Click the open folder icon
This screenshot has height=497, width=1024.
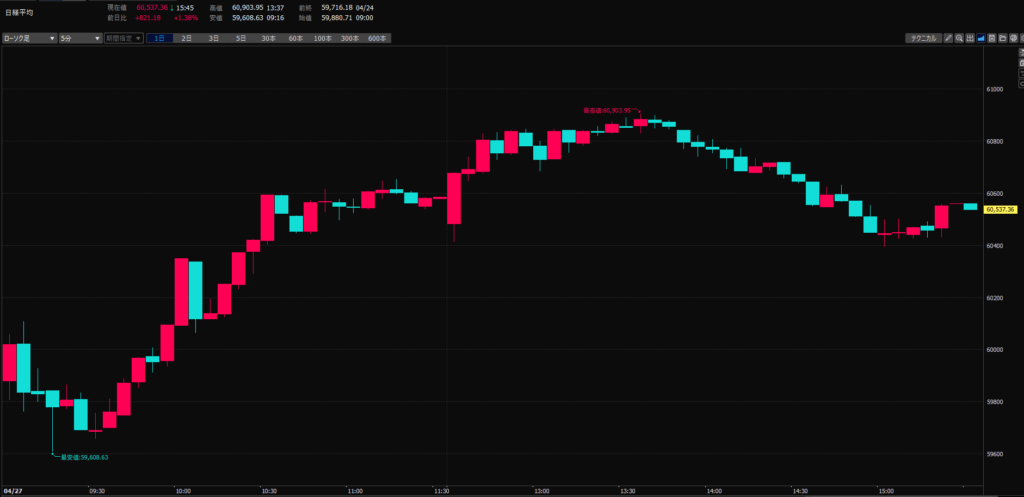pos(1002,38)
